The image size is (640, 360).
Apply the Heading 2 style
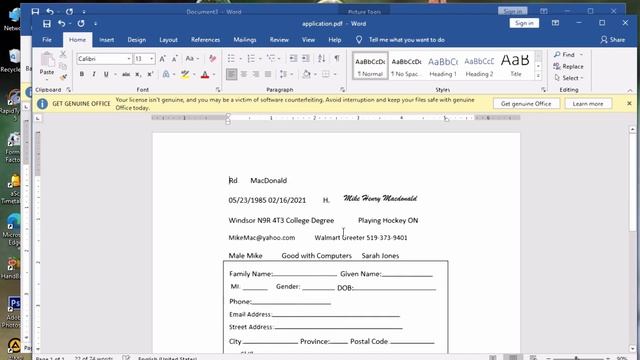[479, 66]
